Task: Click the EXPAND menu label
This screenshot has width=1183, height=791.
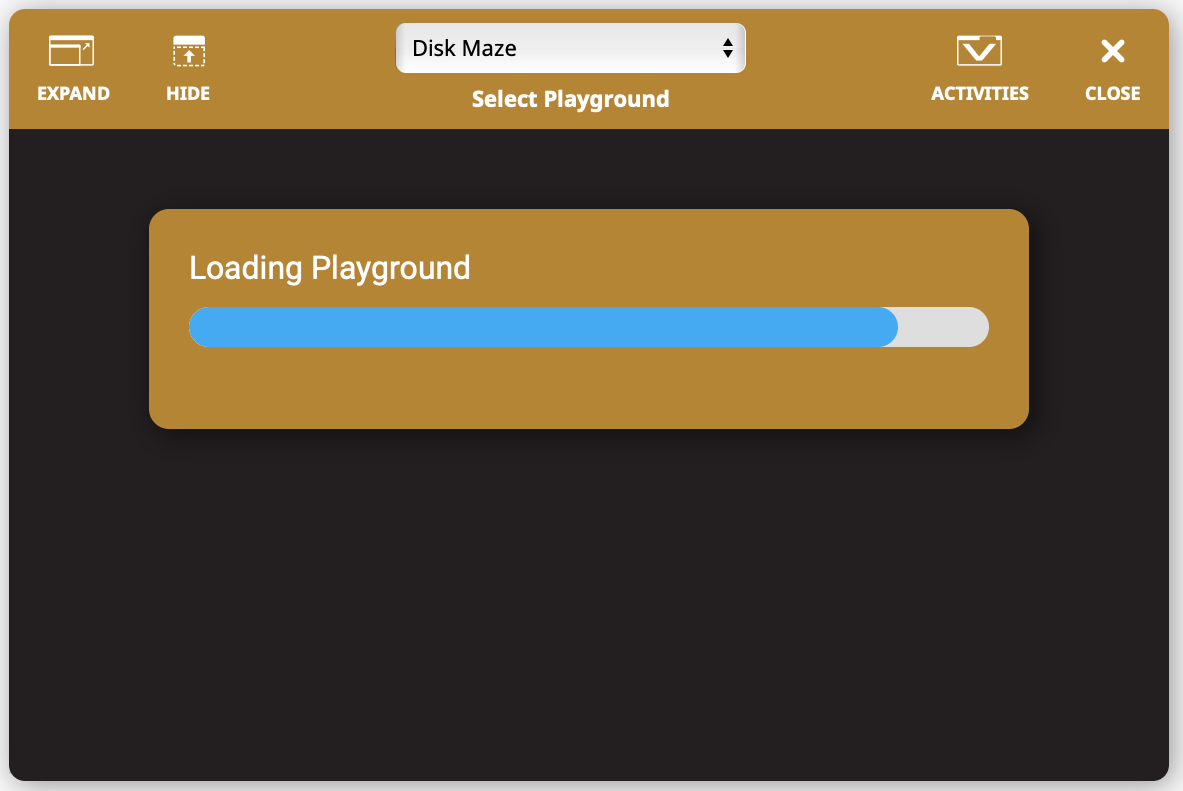Action: point(72,93)
